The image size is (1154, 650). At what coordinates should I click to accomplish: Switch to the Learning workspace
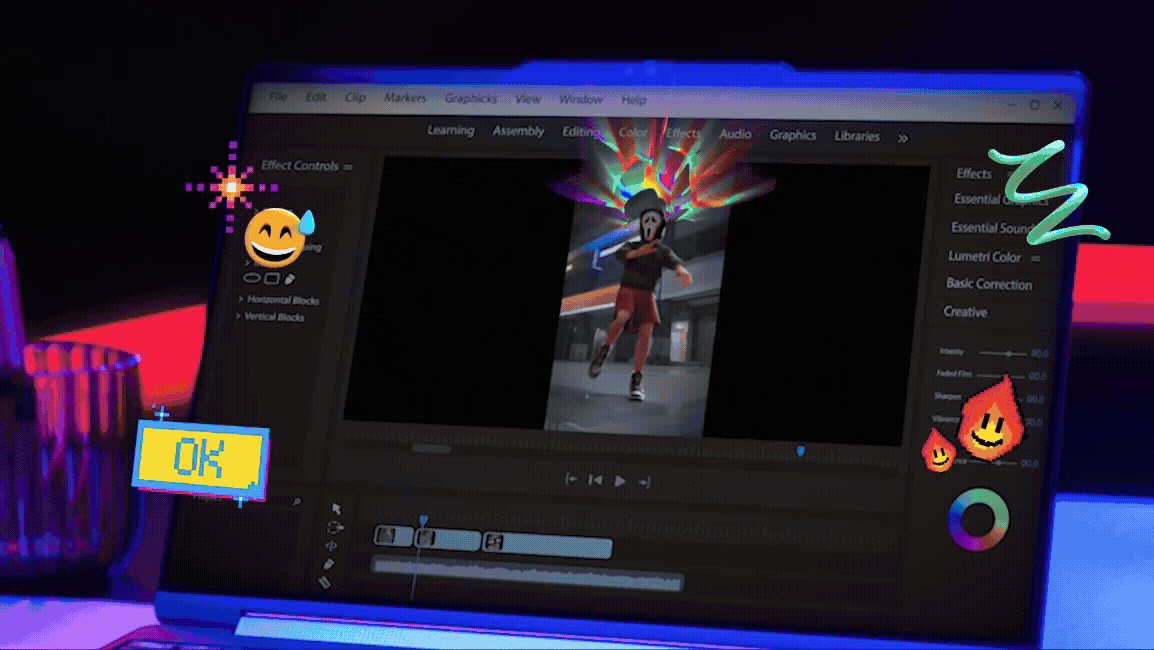point(450,130)
